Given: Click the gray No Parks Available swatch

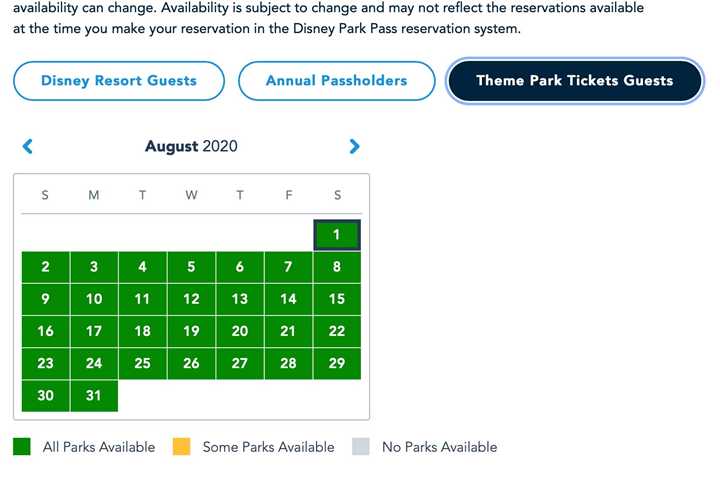Looking at the screenshot, I should (x=361, y=447).
